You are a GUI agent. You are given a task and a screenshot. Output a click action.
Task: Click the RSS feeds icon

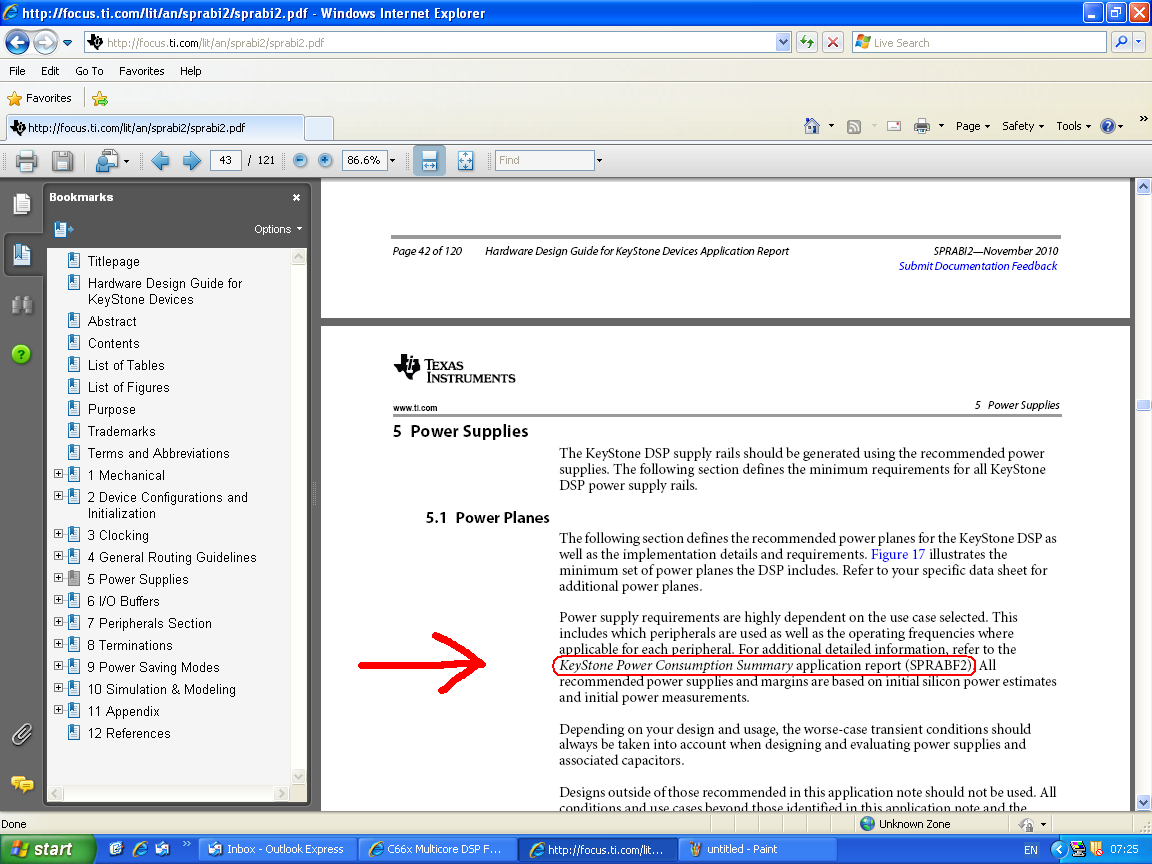click(854, 126)
